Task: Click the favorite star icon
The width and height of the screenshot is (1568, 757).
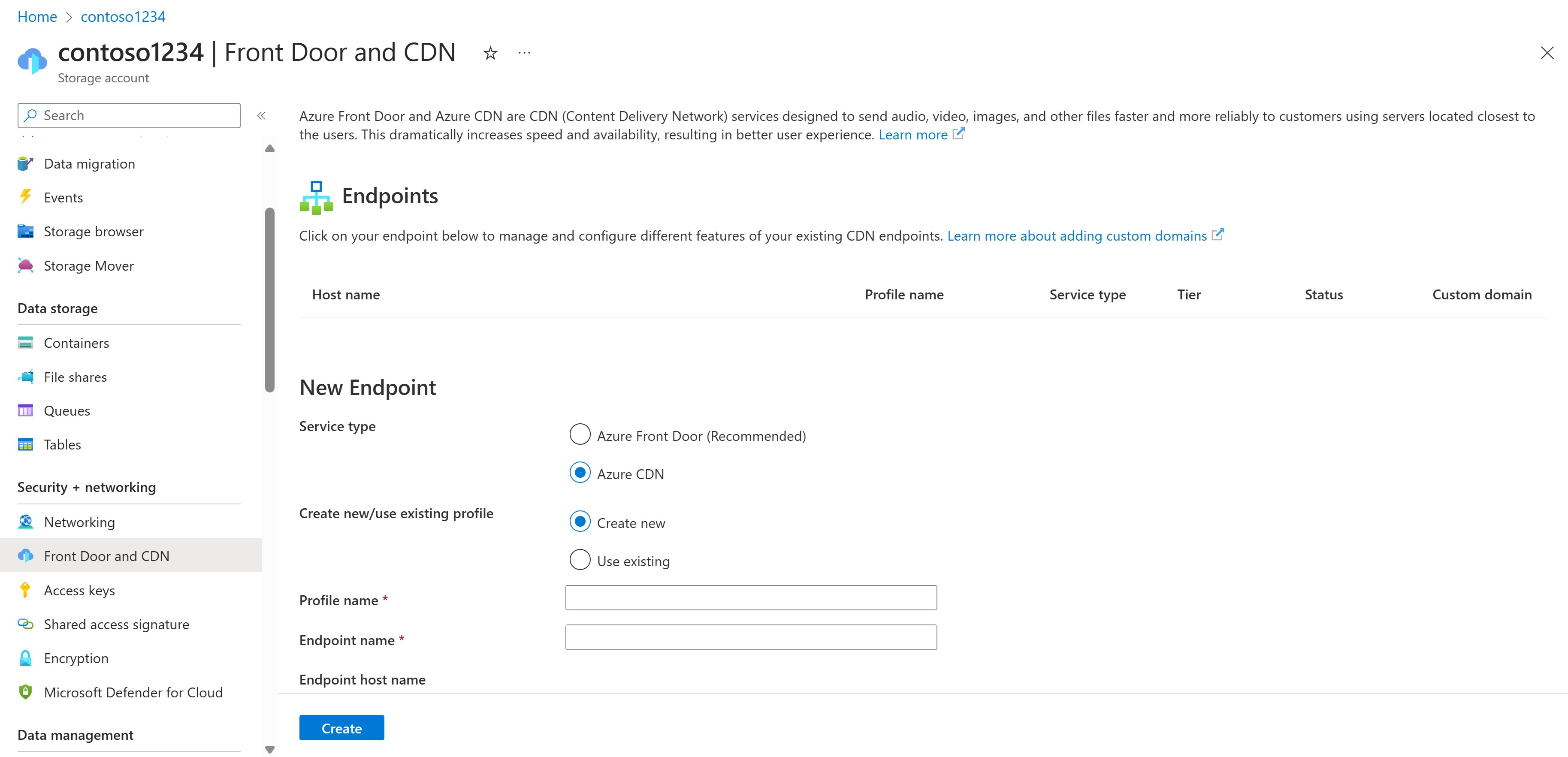Action: click(x=490, y=54)
